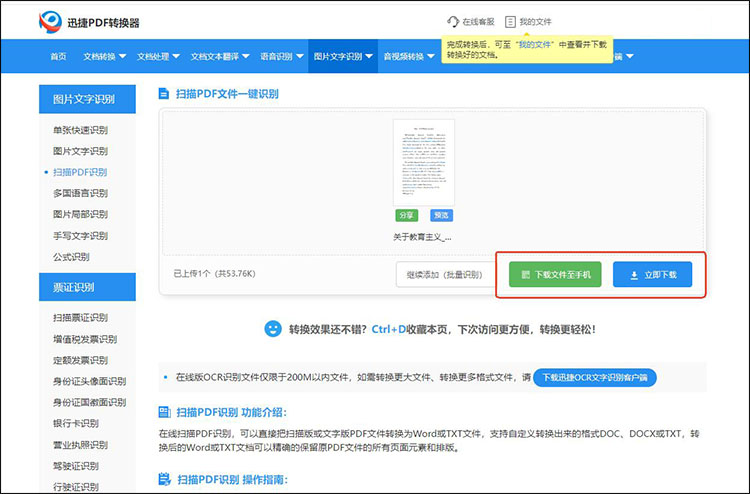This screenshot has width=750, height=494.
Task: Expand the 文档处理 dropdown arrow
Action: [176, 56]
